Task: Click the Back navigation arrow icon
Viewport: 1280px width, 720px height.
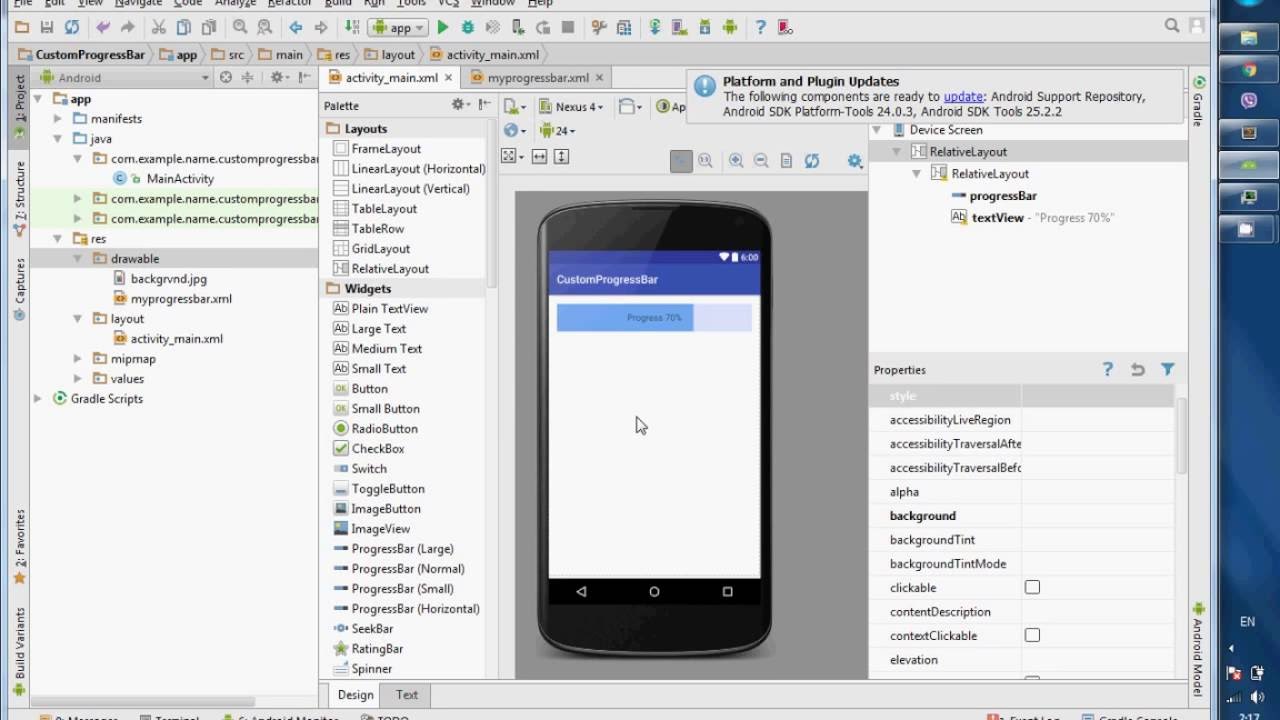Action: tap(295, 28)
